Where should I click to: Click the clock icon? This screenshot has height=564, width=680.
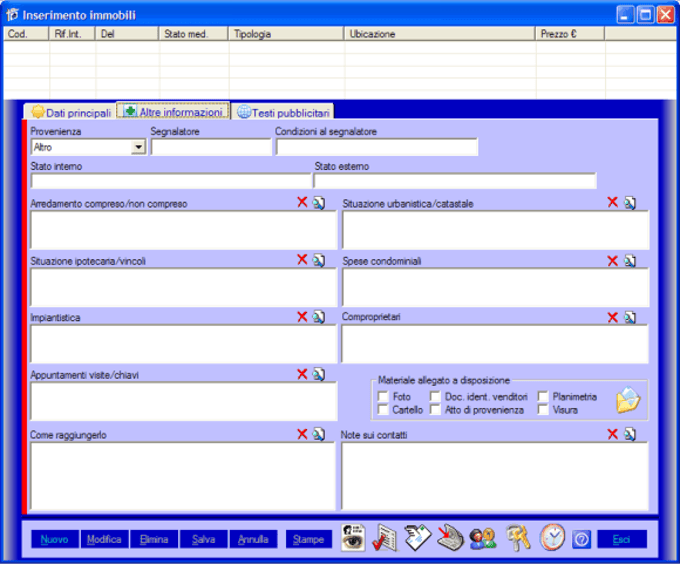click(552, 537)
